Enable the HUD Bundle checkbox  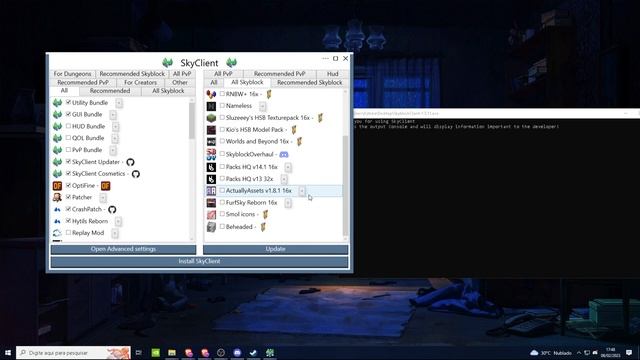[68, 126]
